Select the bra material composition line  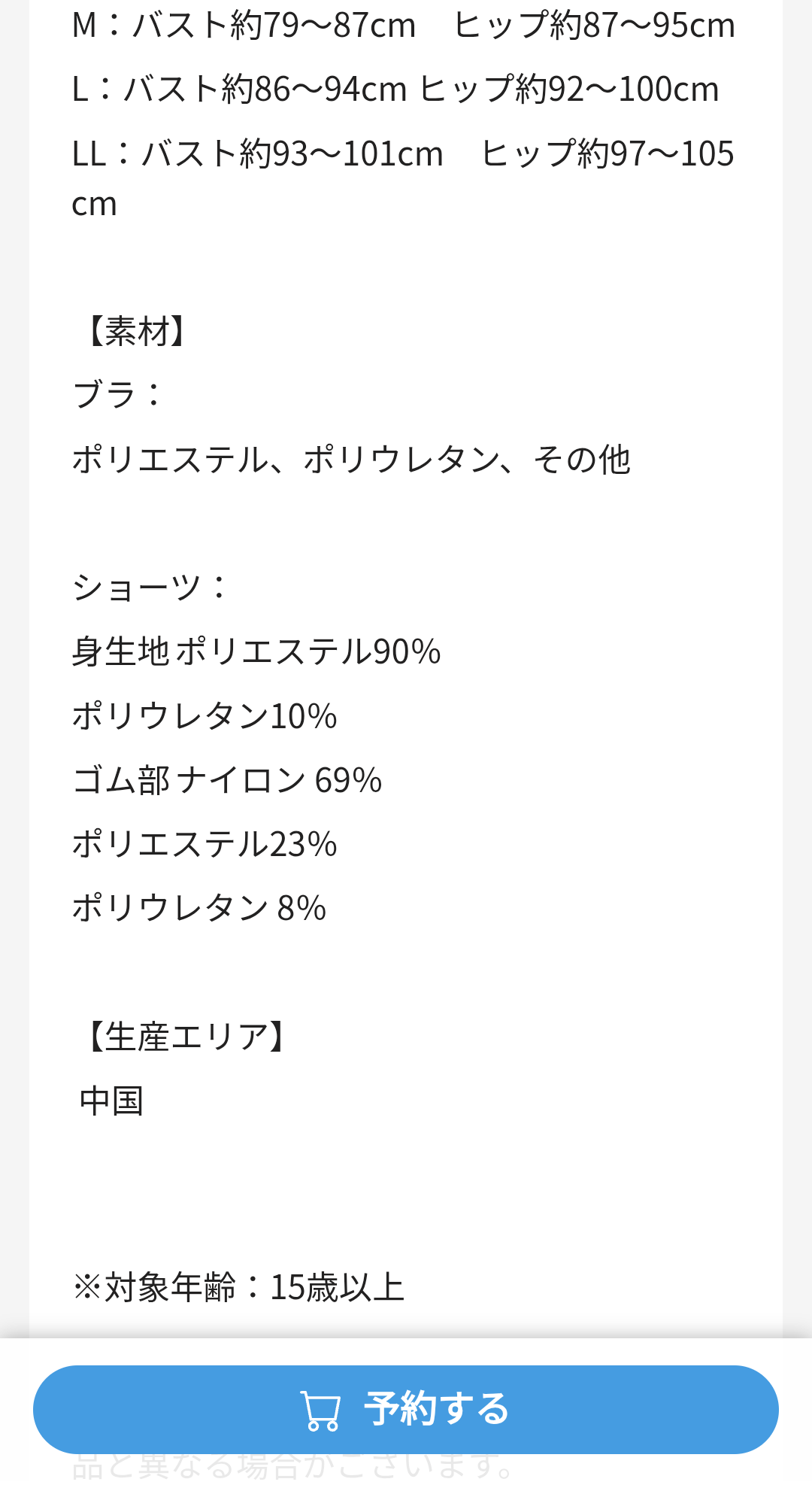[x=351, y=460]
